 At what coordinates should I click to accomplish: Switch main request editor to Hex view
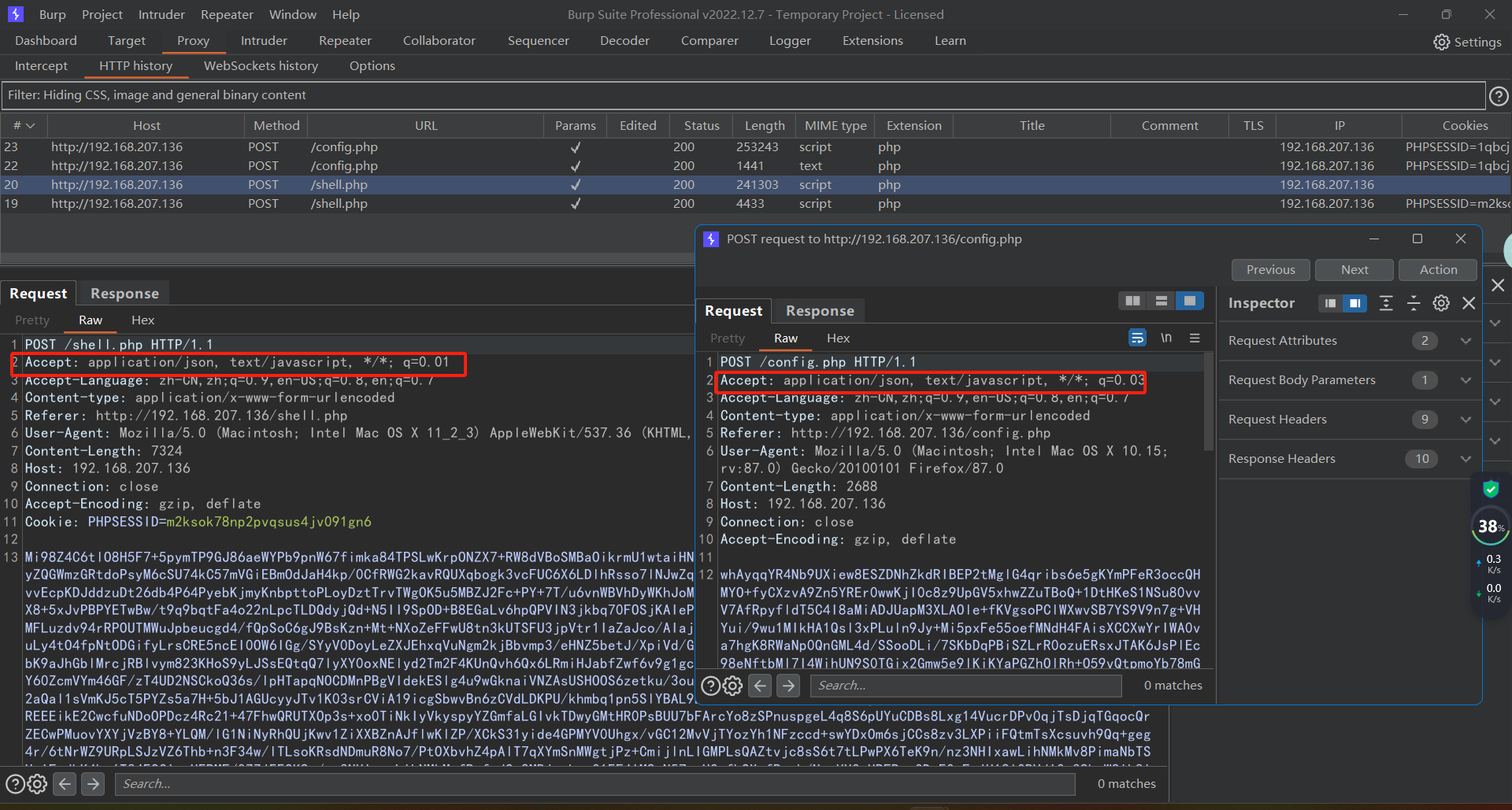tap(143, 320)
